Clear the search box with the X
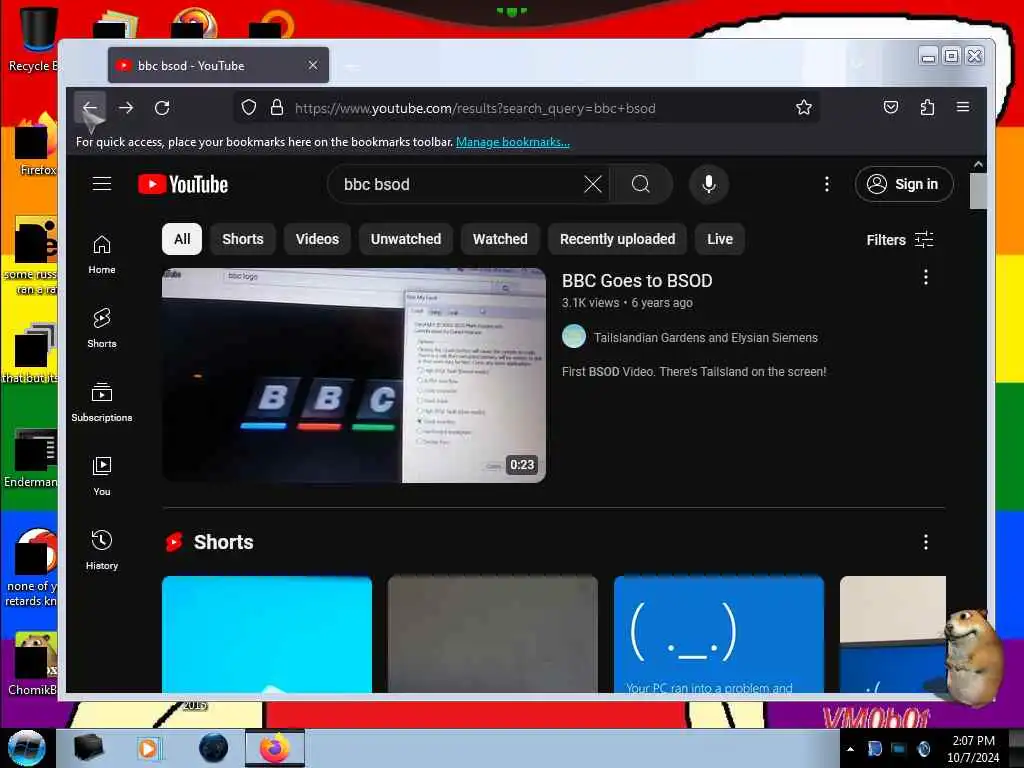 pyautogui.click(x=593, y=184)
